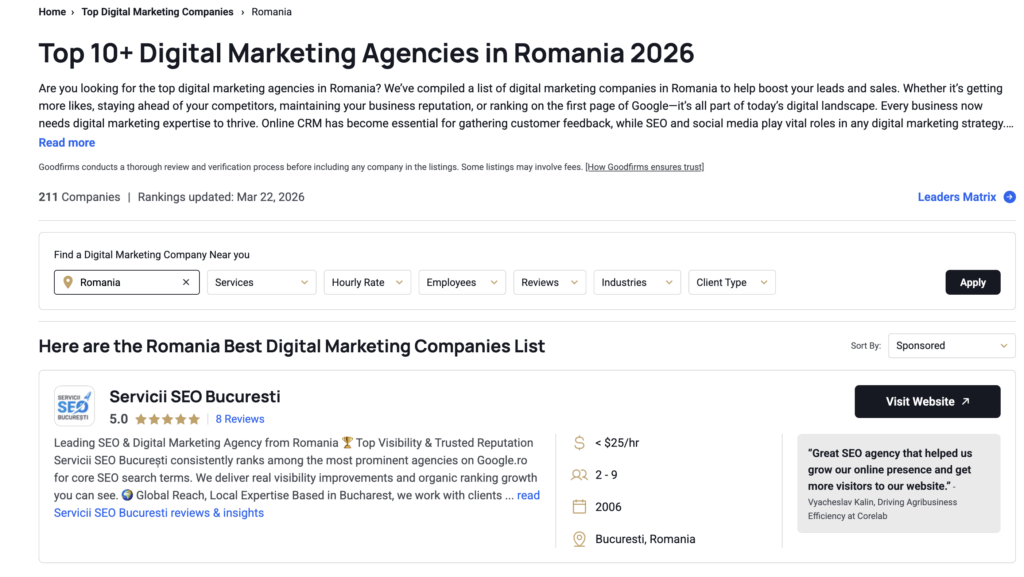The image size is (1024, 577).
Task: Open the 8 Reviews link
Action: click(x=239, y=418)
